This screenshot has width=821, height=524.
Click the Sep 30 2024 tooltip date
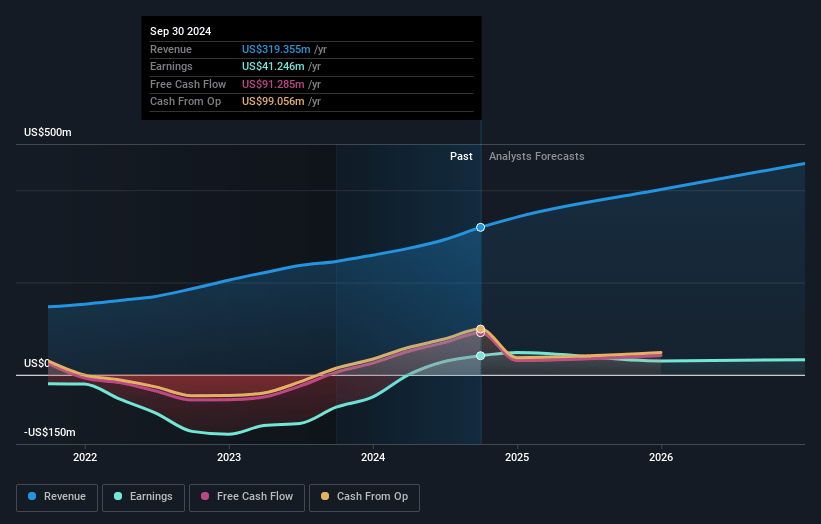coord(181,31)
